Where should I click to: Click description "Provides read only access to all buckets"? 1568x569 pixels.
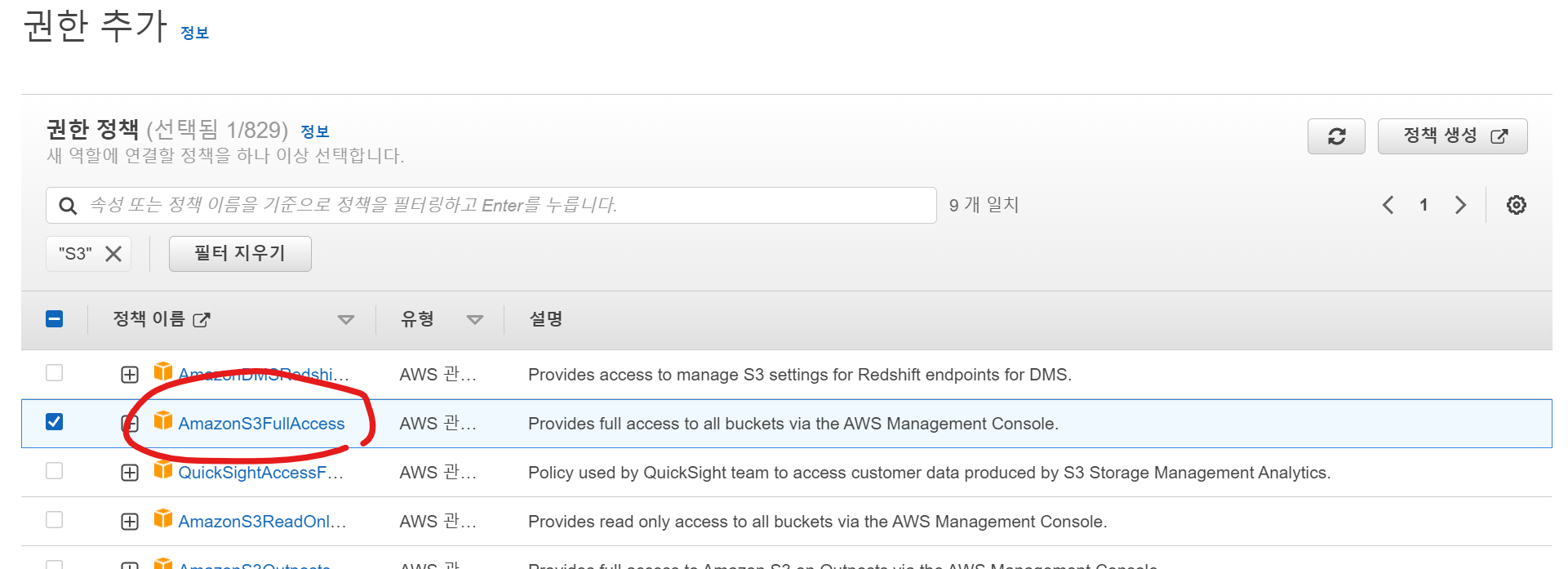pos(818,522)
